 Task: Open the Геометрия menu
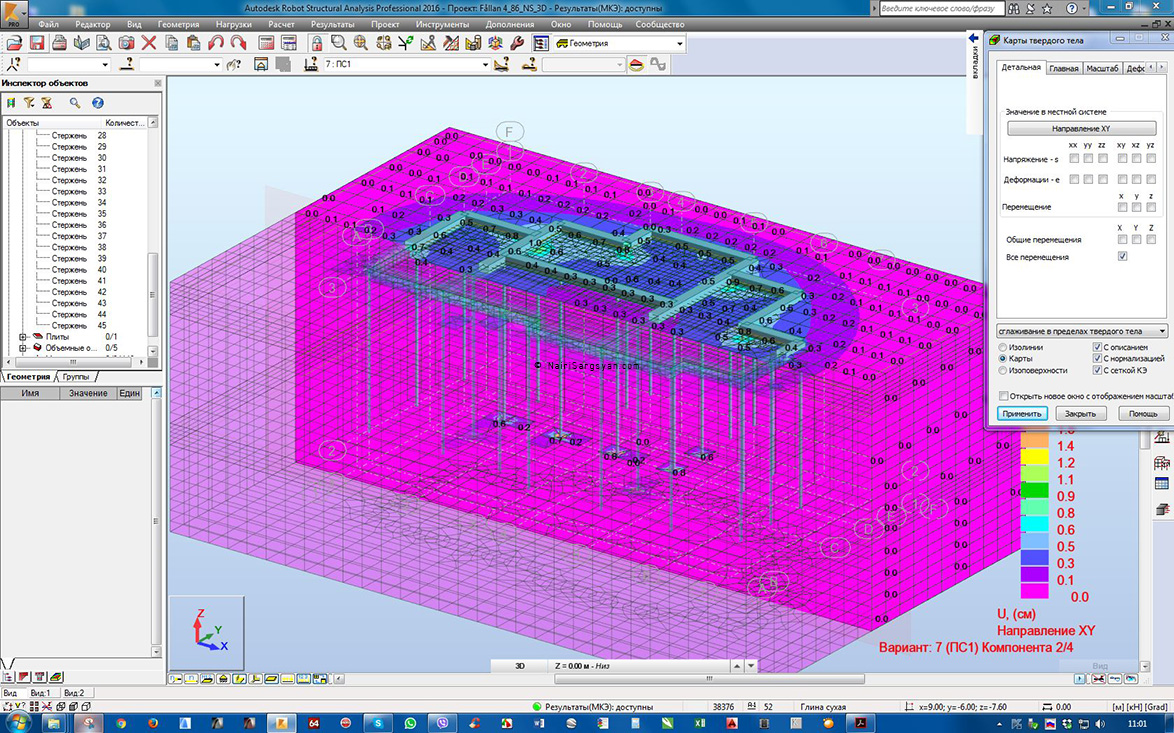coord(178,24)
